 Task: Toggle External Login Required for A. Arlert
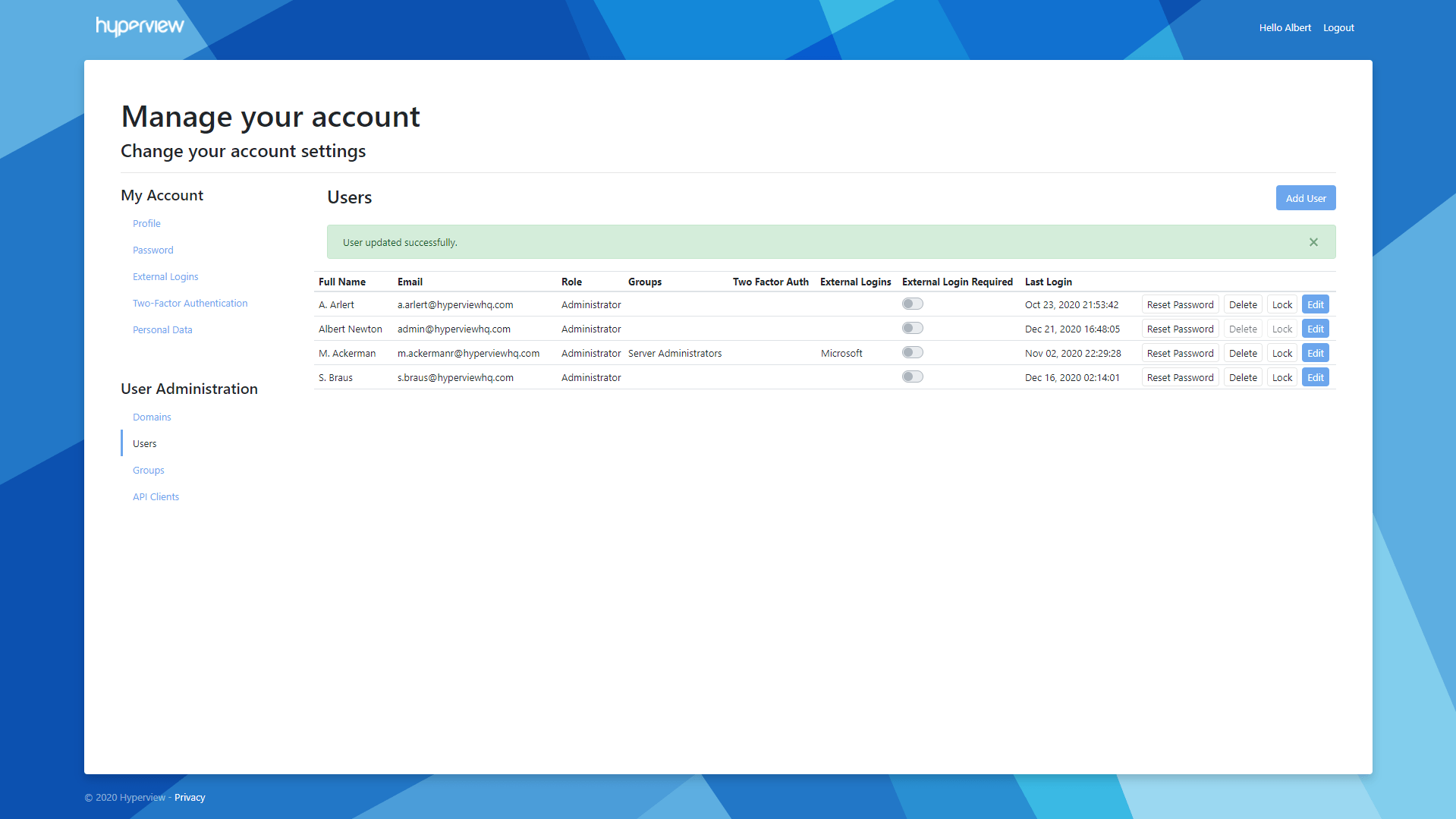click(x=913, y=304)
